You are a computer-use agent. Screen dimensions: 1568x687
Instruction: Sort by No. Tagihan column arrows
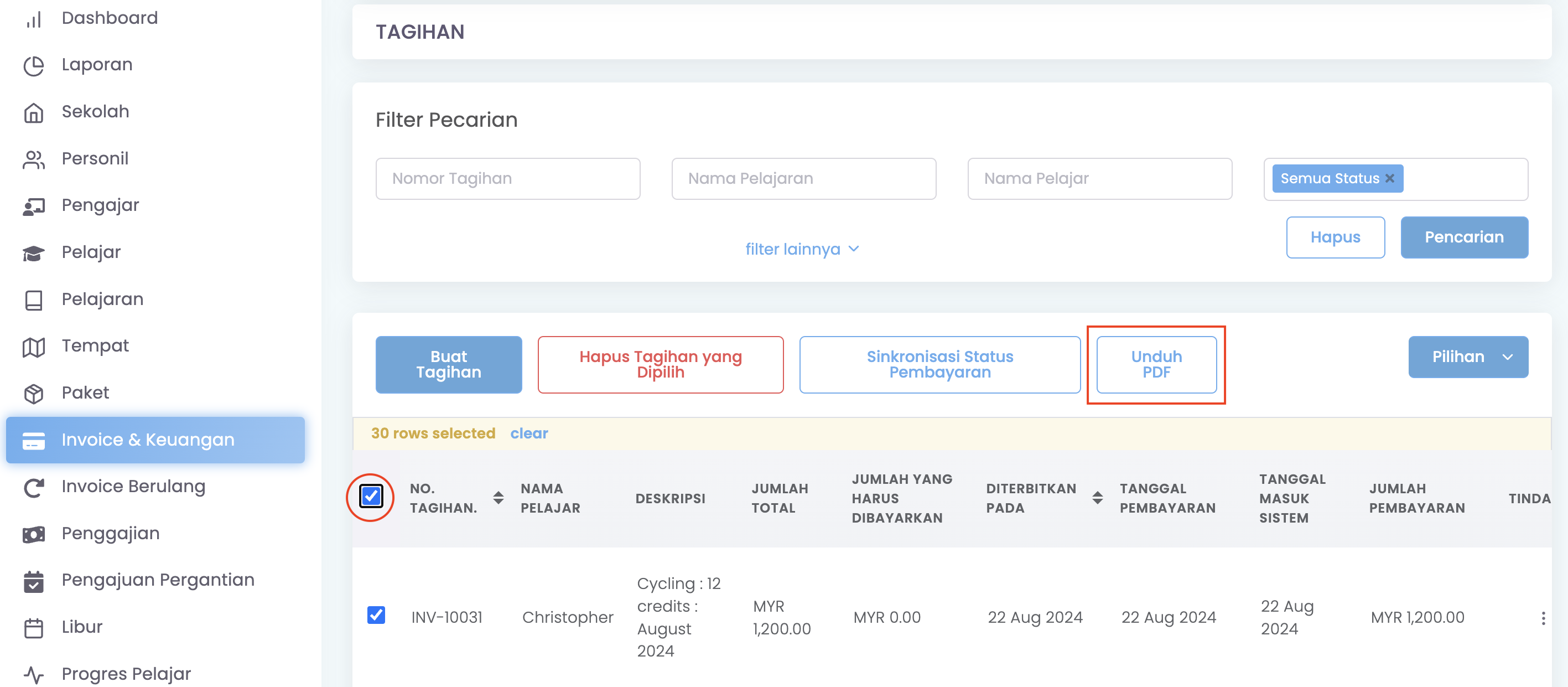pyautogui.click(x=499, y=498)
